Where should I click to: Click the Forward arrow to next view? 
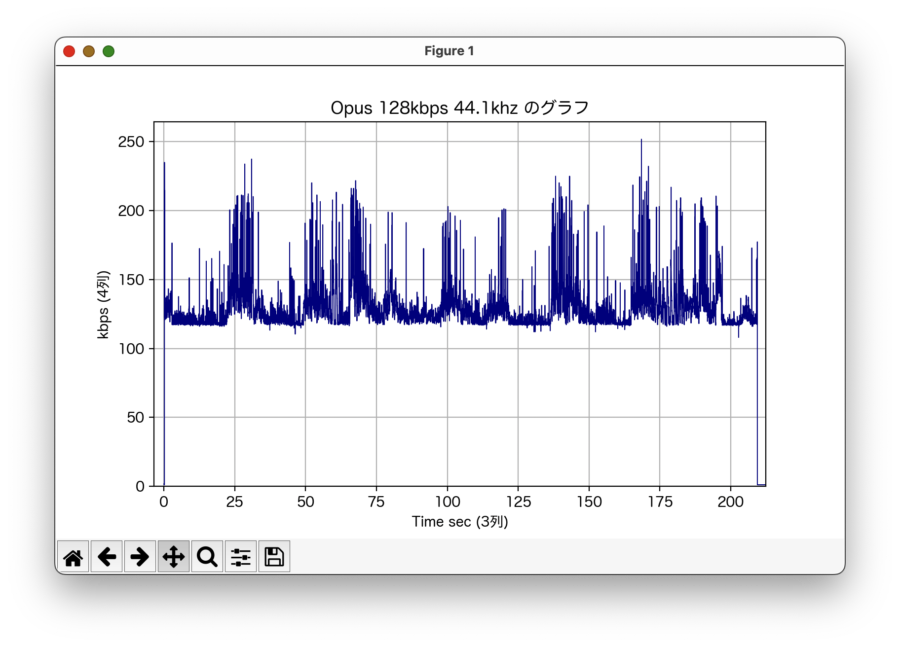[140, 557]
